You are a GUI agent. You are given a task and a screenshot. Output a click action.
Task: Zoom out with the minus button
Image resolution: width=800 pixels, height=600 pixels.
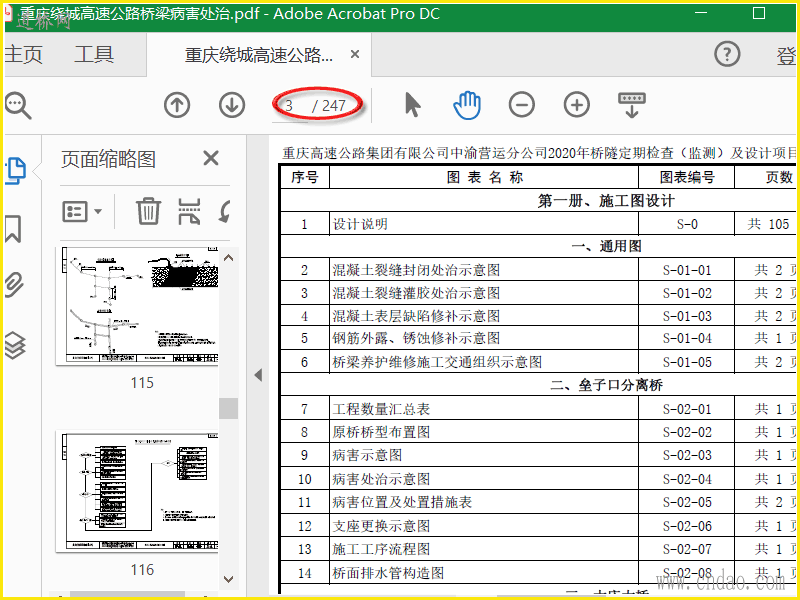[x=522, y=105]
